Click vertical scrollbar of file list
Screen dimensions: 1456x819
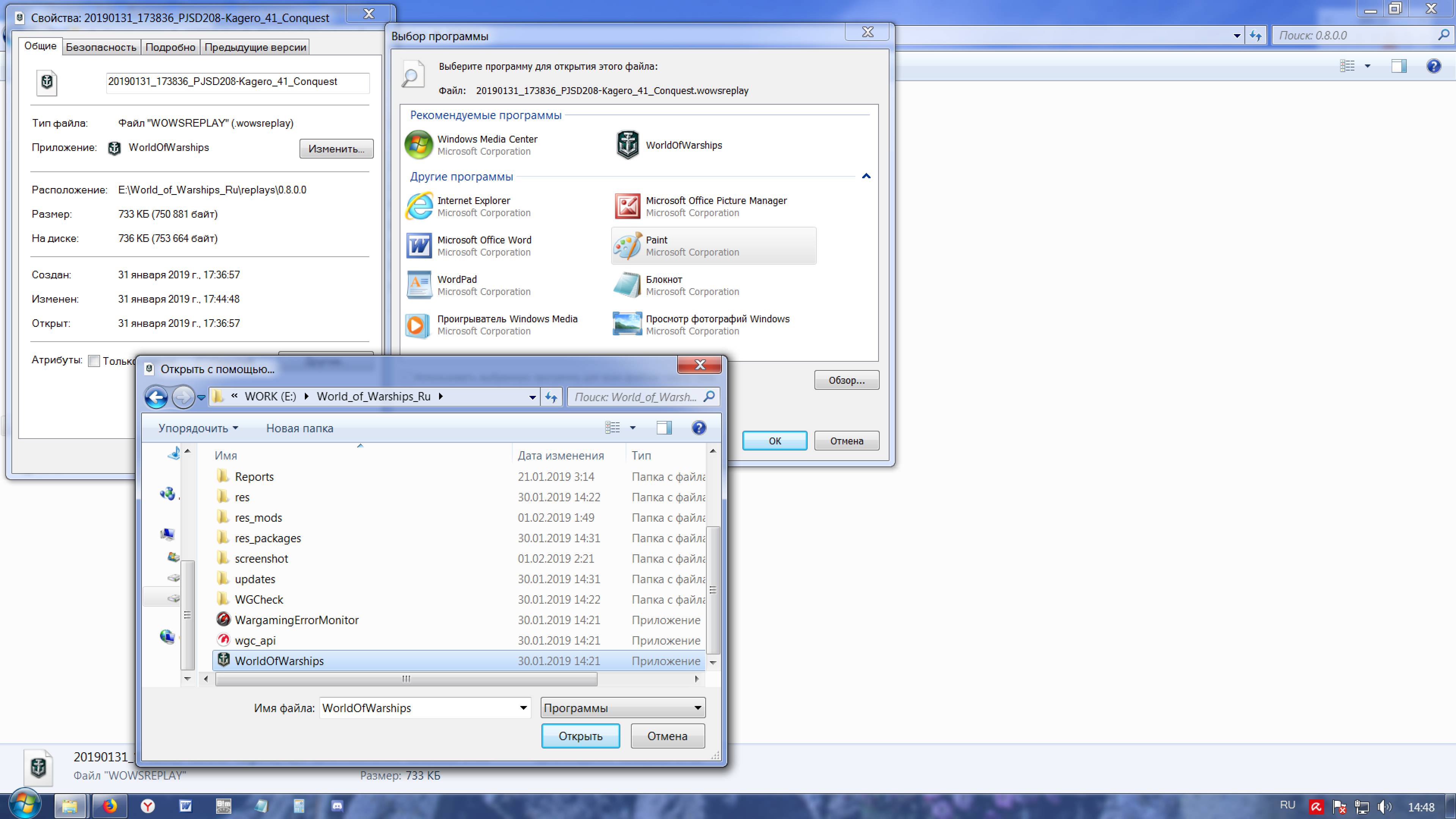pyautogui.click(x=713, y=590)
